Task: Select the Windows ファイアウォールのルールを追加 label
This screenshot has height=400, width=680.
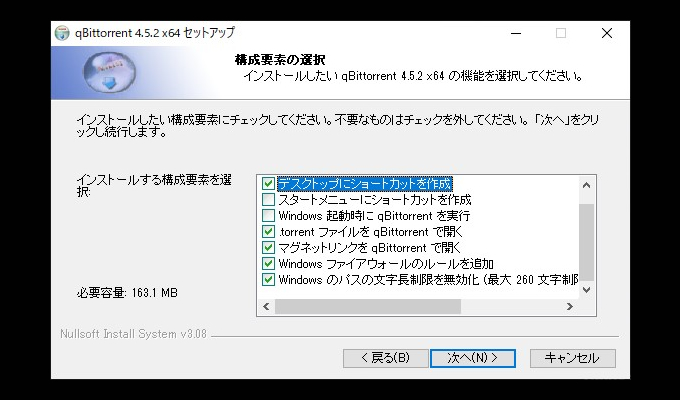Action: pyautogui.click(x=386, y=264)
